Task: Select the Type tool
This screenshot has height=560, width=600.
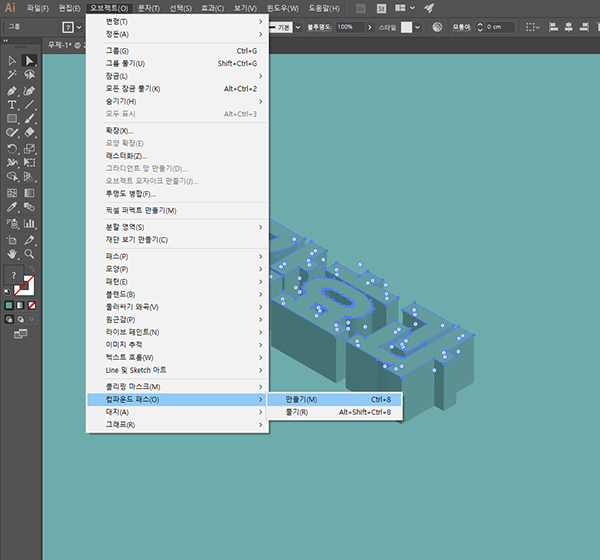Action: [x=12, y=104]
